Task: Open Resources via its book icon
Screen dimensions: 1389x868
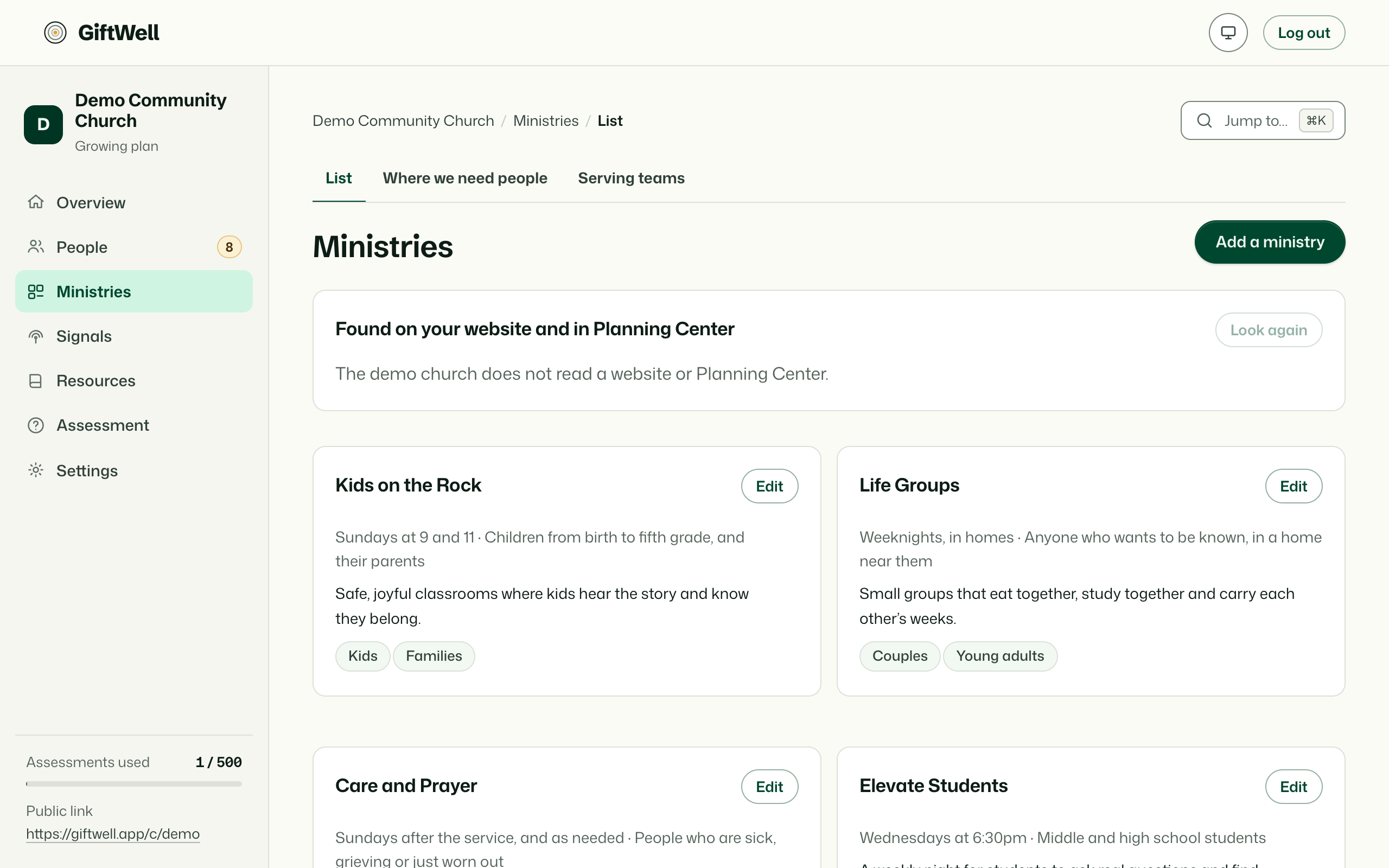Action: click(x=36, y=381)
